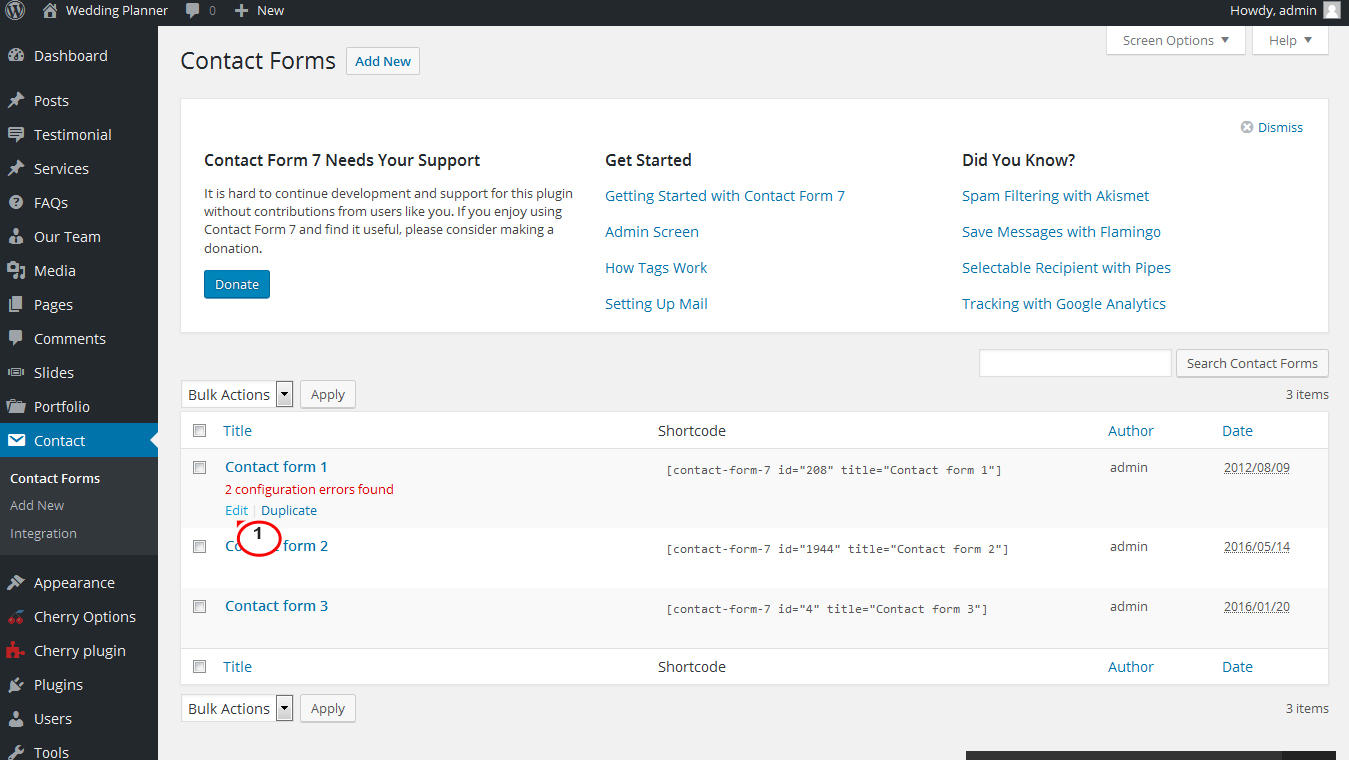Image resolution: width=1349 pixels, height=760 pixels.
Task: Open the Tracking with Google Analytics link
Action: point(1064,304)
